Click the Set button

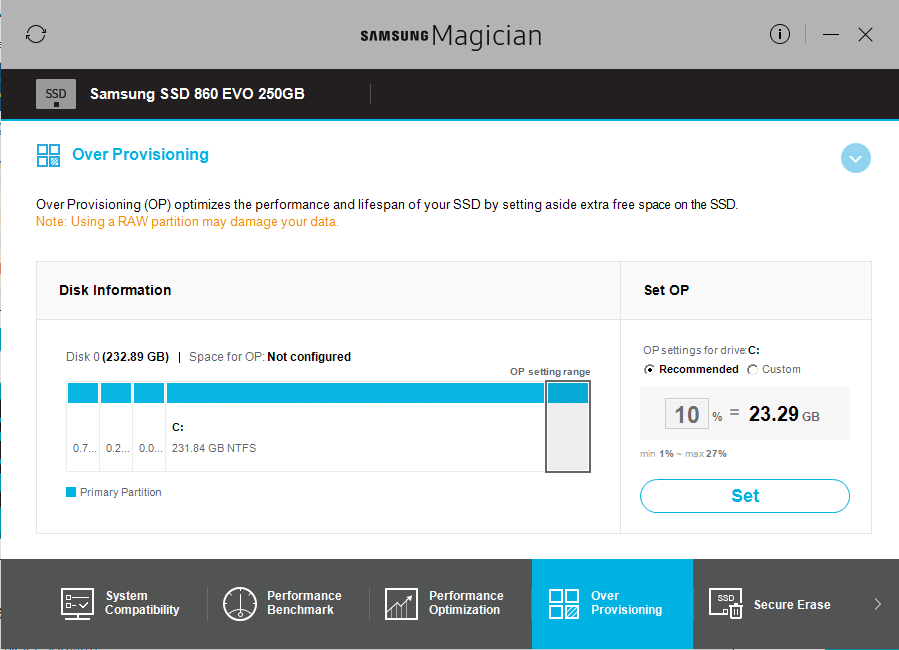(745, 496)
